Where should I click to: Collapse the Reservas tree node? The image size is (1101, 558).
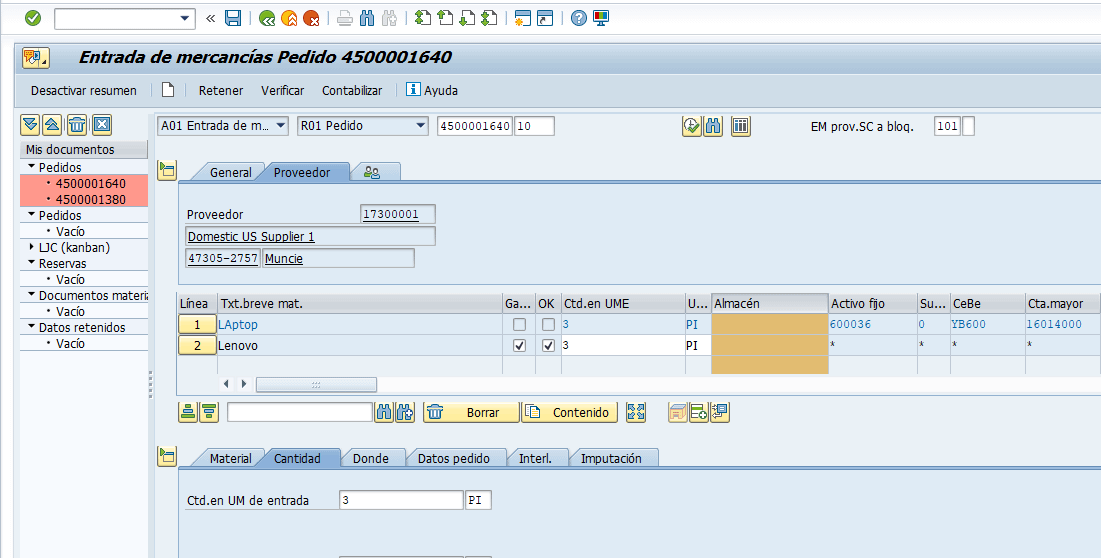pyautogui.click(x=31, y=264)
